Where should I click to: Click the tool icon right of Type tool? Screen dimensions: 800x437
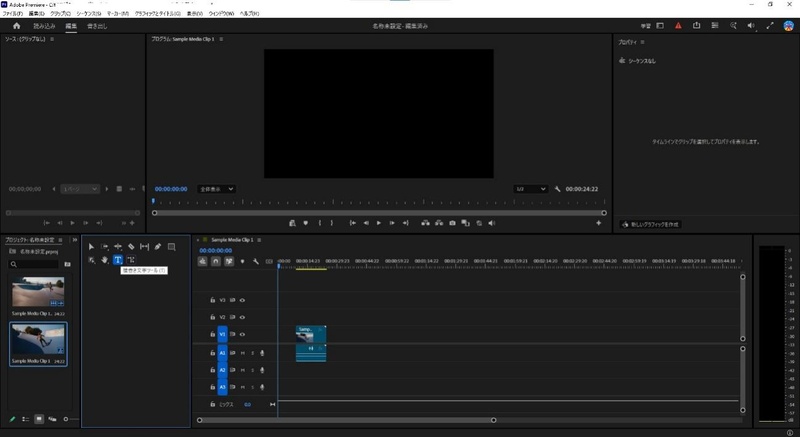pos(131,260)
